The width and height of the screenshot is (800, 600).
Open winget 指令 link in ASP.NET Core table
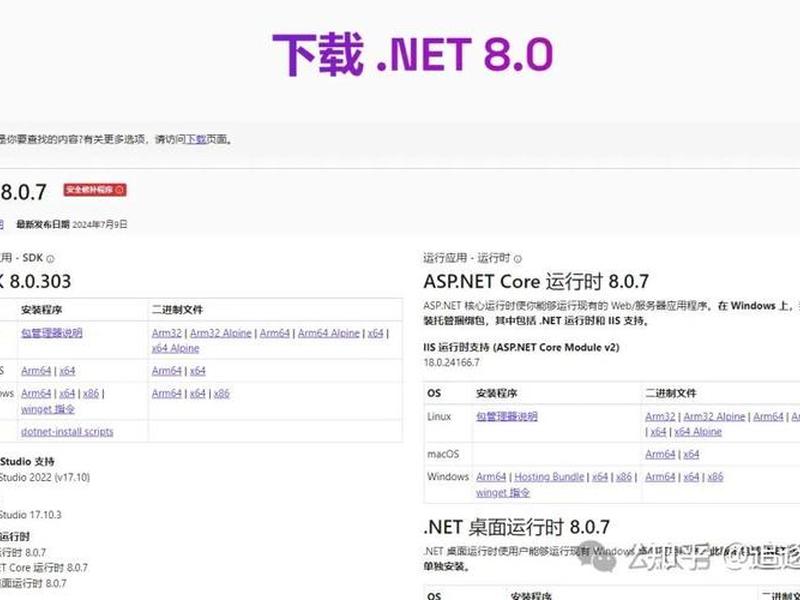click(x=503, y=492)
